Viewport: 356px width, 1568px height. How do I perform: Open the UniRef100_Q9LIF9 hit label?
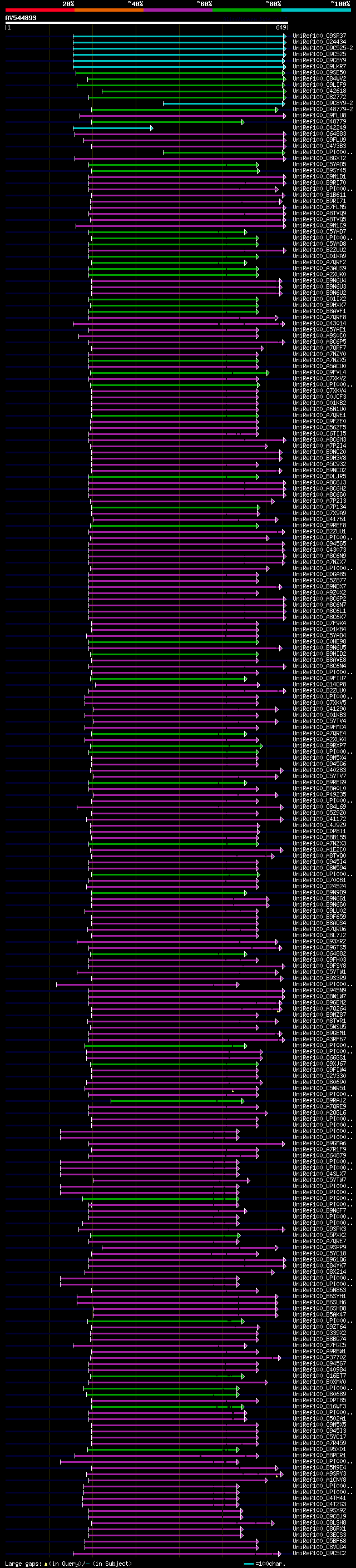(319, 85)
